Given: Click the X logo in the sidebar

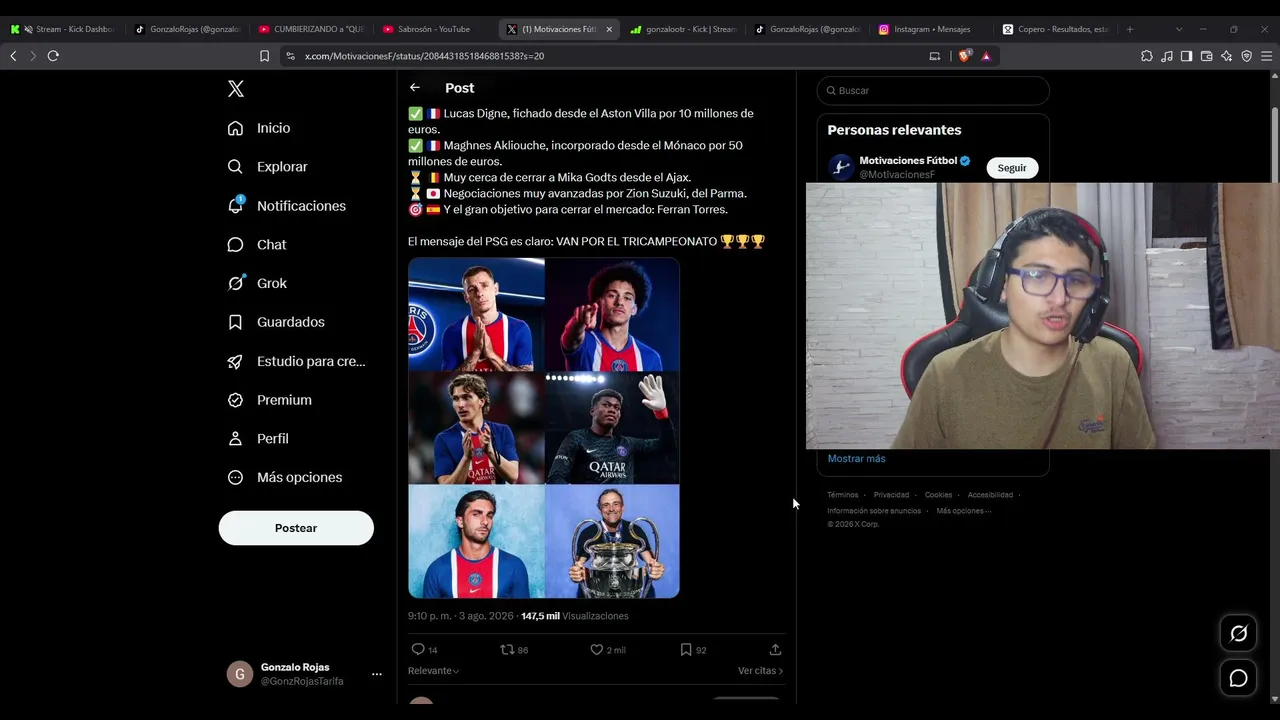Looking at the screenshot, I should tap(236, 89).
